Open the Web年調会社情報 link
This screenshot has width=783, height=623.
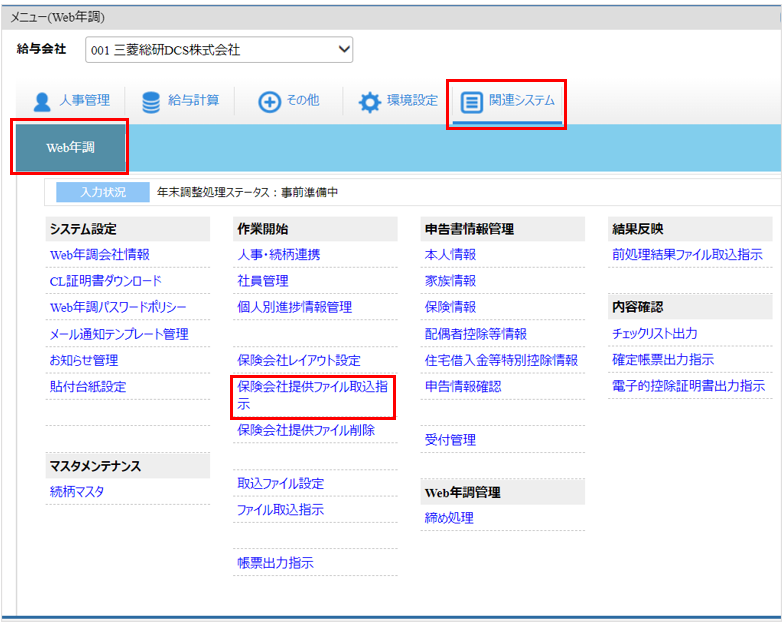click(x=99, y=255)
